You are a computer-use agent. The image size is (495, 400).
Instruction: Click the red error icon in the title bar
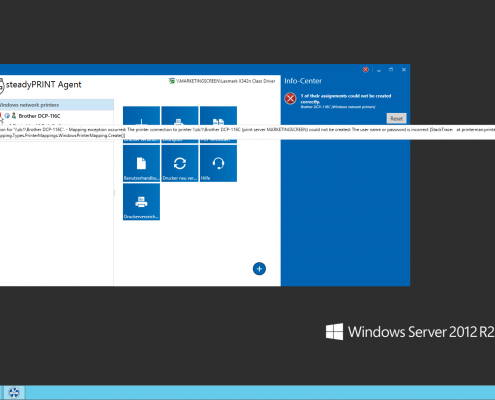pyautogui.click(x=366, y=70)
